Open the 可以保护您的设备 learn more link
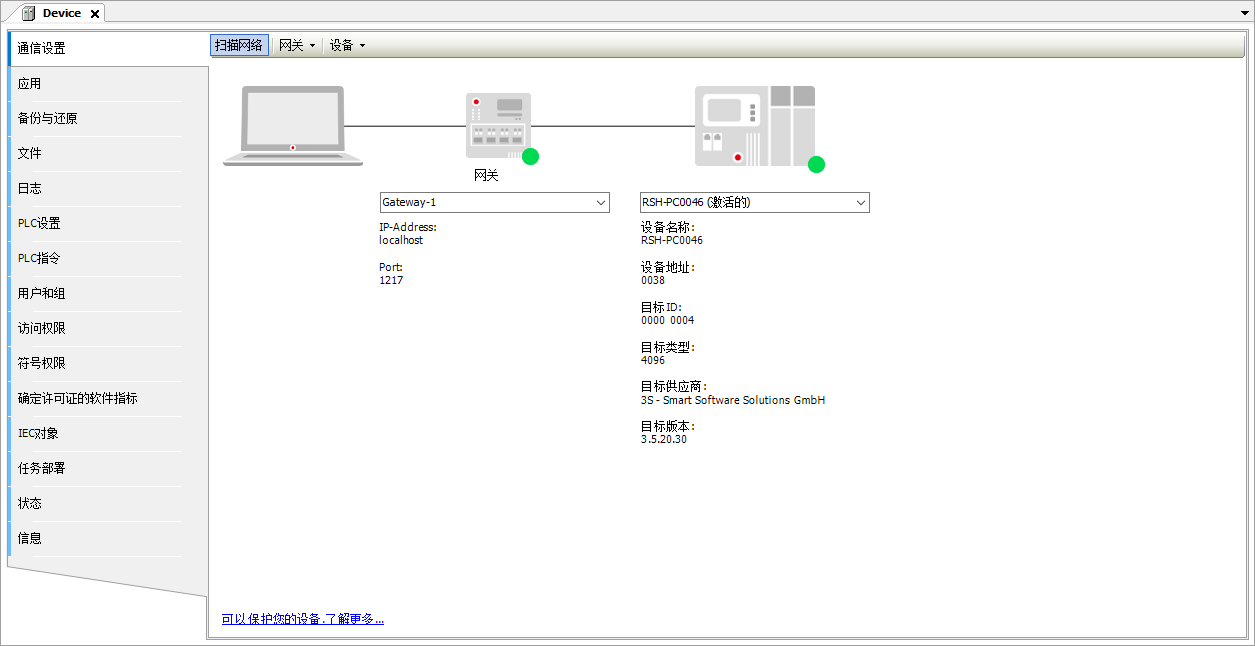The height and width of the screenshot is (646, 1255). coord(302,619)
